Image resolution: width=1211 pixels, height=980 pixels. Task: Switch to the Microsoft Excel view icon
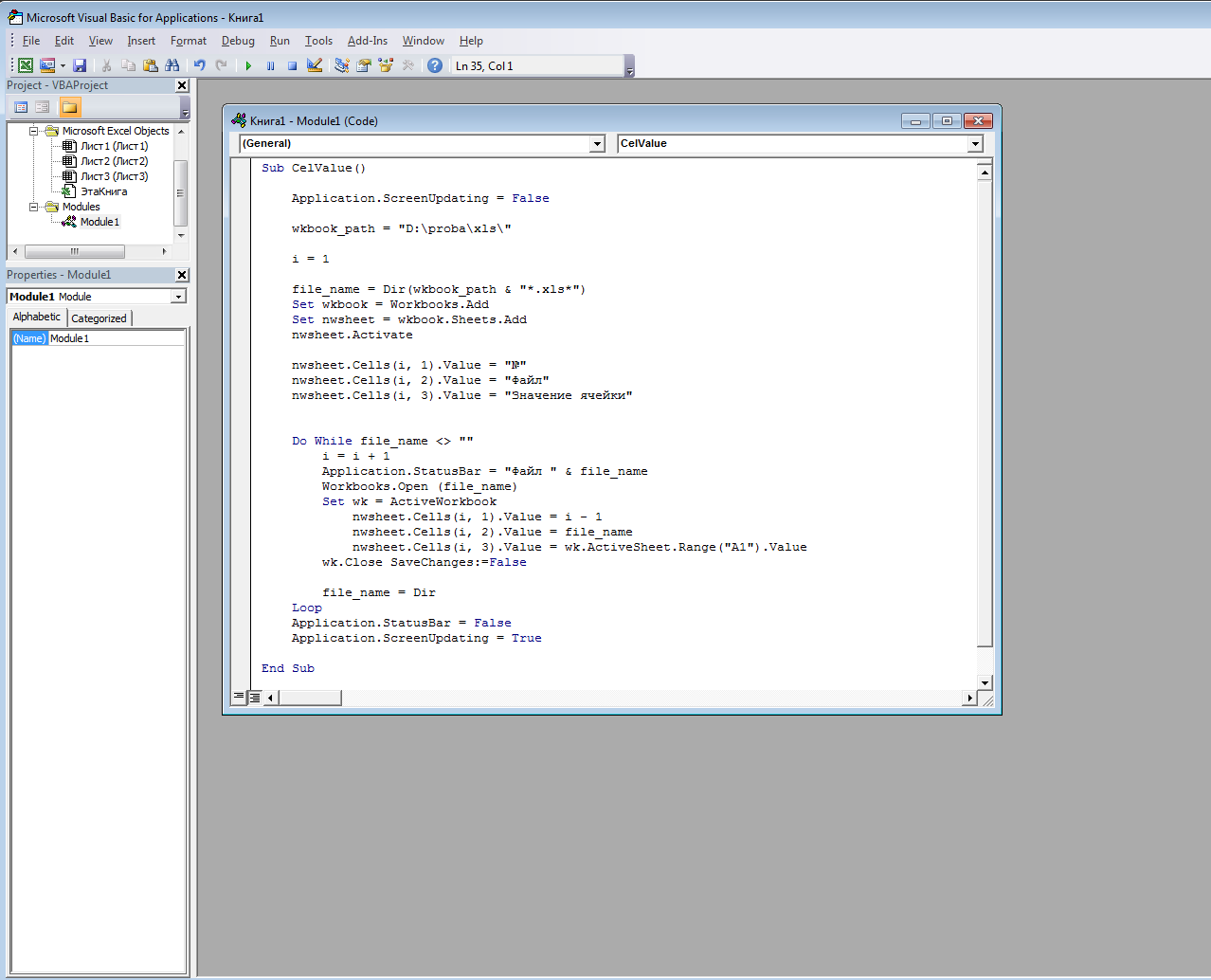(26, 65)
